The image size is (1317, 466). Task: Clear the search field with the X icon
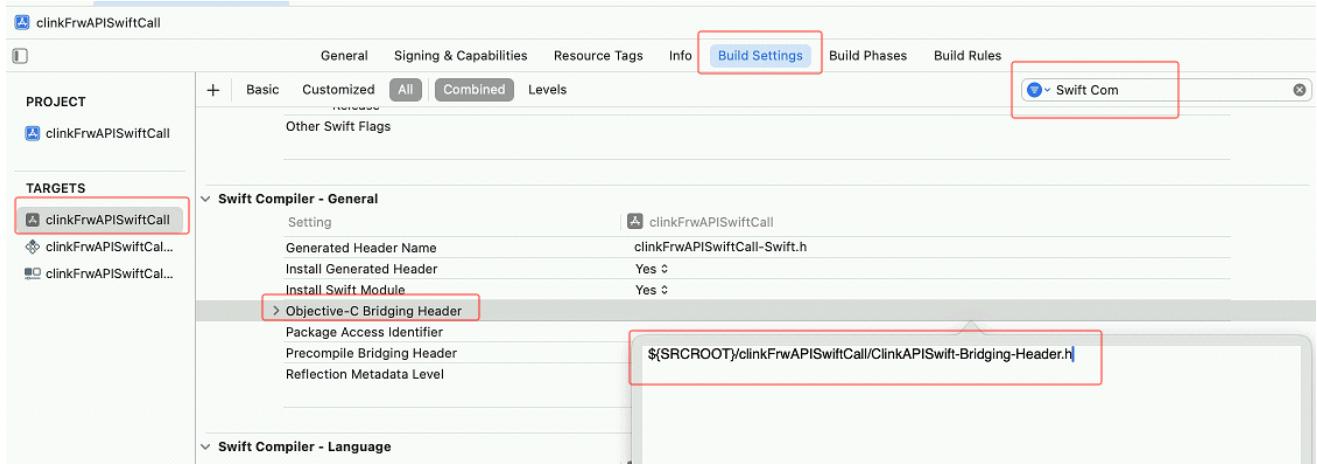[x=1300, y=90]
